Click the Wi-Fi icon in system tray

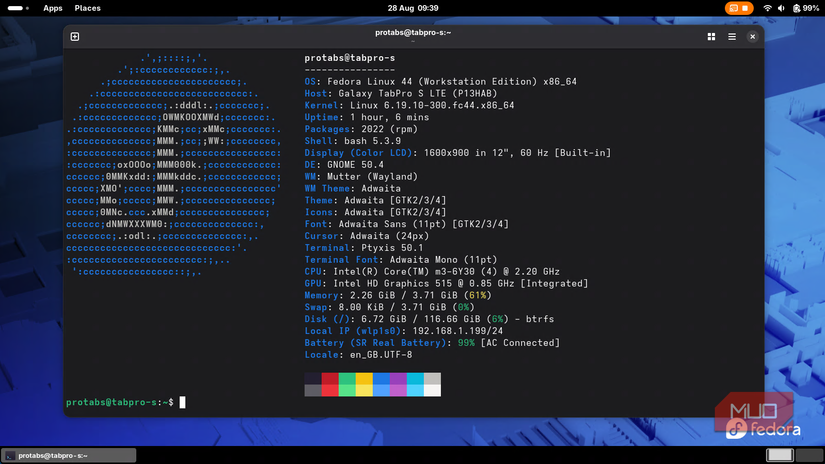[x=767, y=8]
